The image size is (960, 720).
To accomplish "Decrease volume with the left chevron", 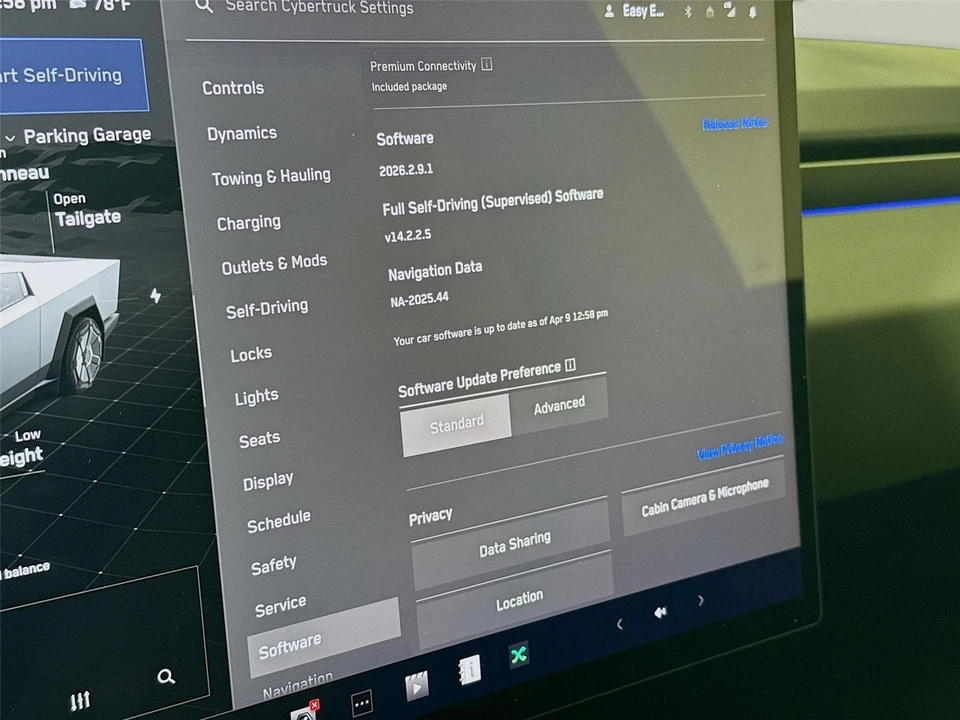I will click(x=620, y=624).
